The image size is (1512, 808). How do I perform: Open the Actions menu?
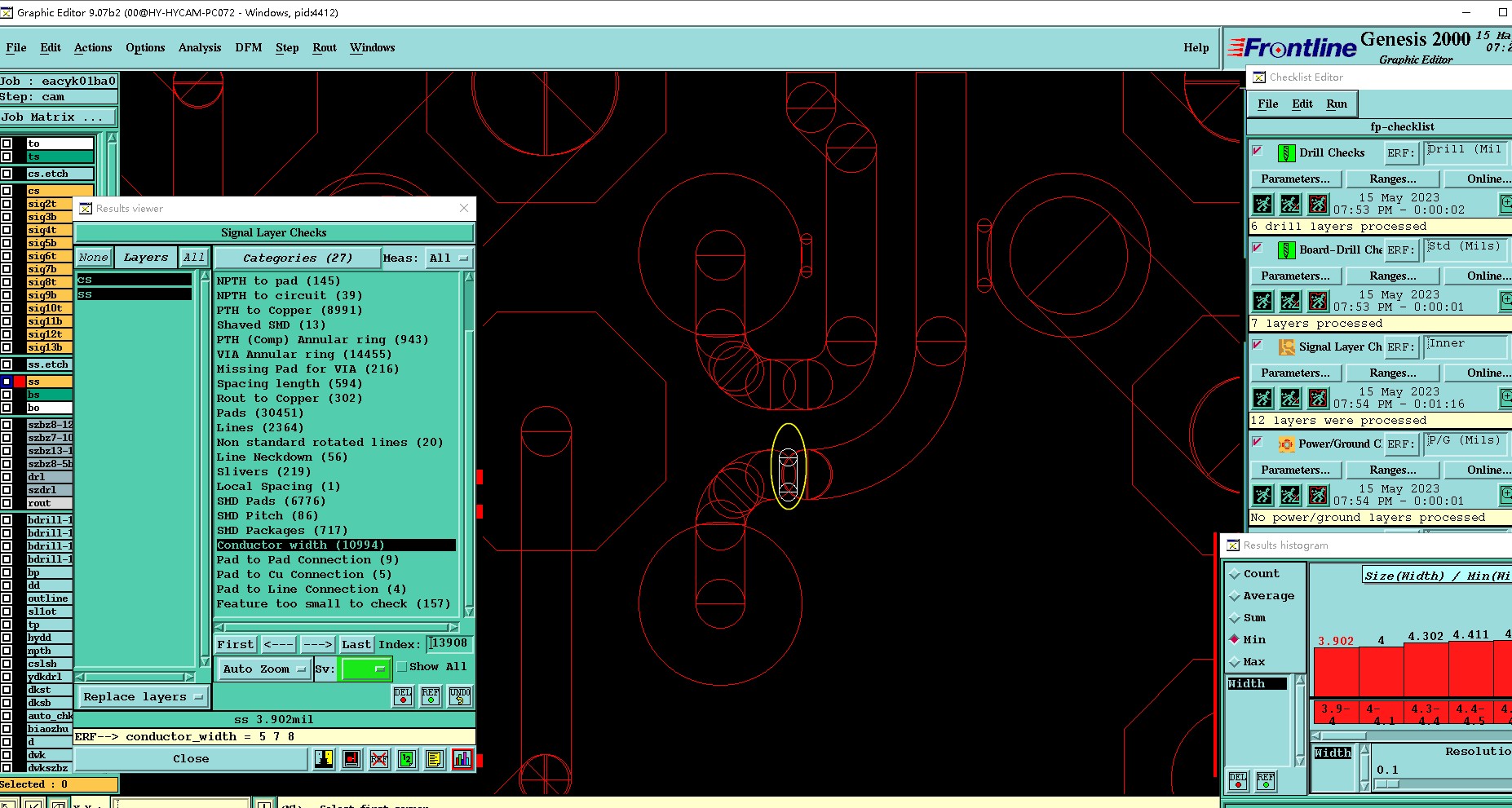(93, 48)
